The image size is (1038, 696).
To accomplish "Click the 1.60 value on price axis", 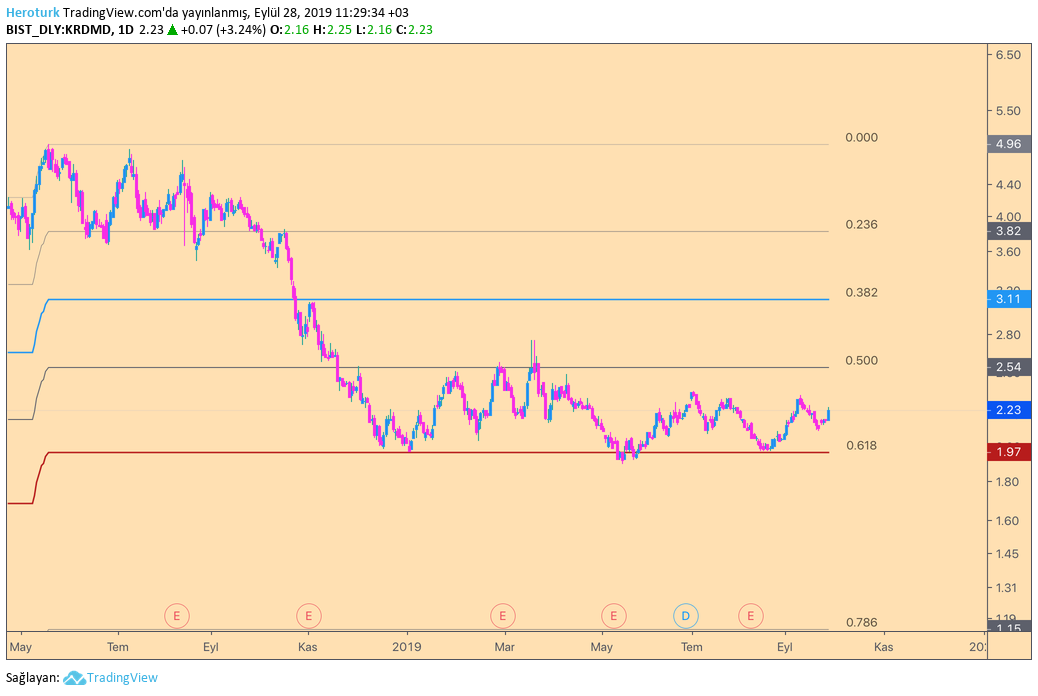I will (1008, 521).
